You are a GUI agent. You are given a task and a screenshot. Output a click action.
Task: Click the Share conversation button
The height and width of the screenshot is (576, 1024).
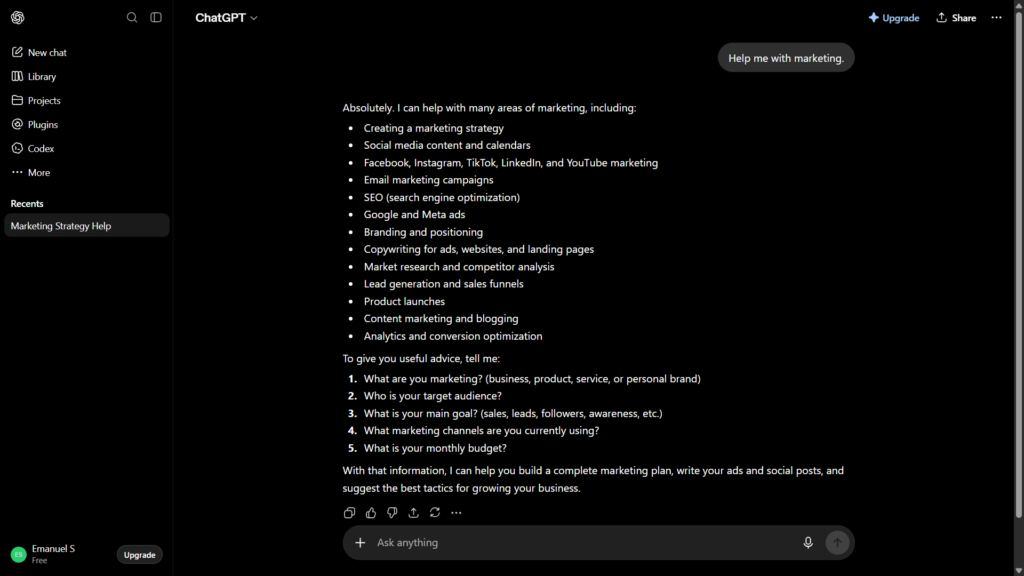956,18
